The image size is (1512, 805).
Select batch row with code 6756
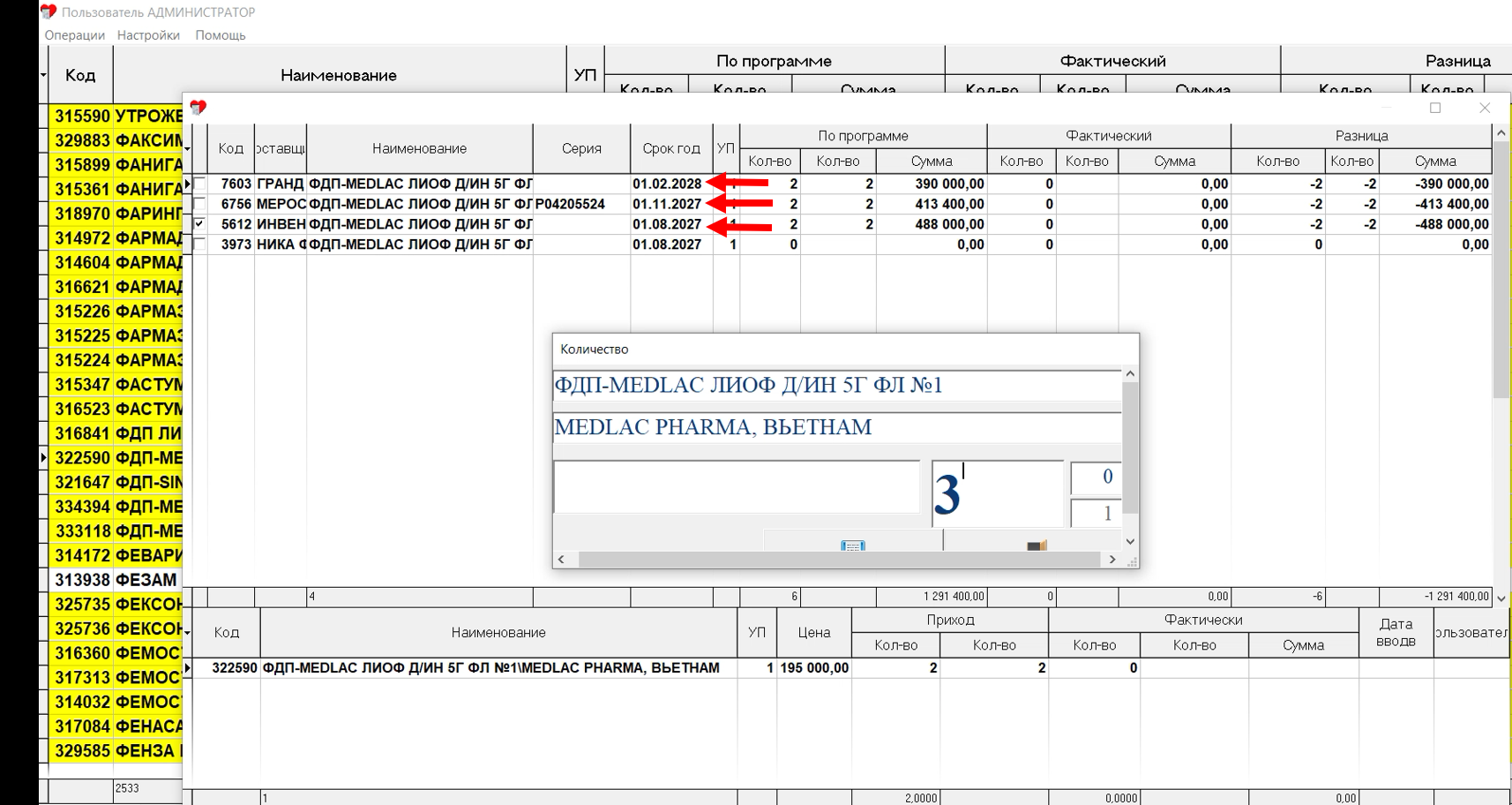tap(841, 204)
